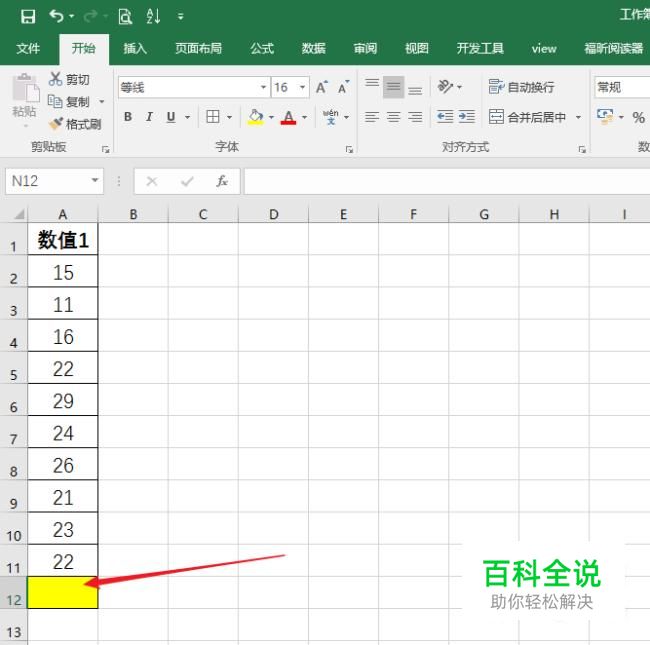
Task: Click the Increase Indent icon
Action: point(467,117)
